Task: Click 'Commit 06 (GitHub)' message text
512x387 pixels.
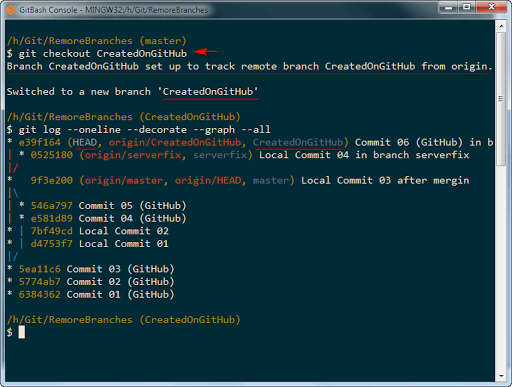Action: 409,142
